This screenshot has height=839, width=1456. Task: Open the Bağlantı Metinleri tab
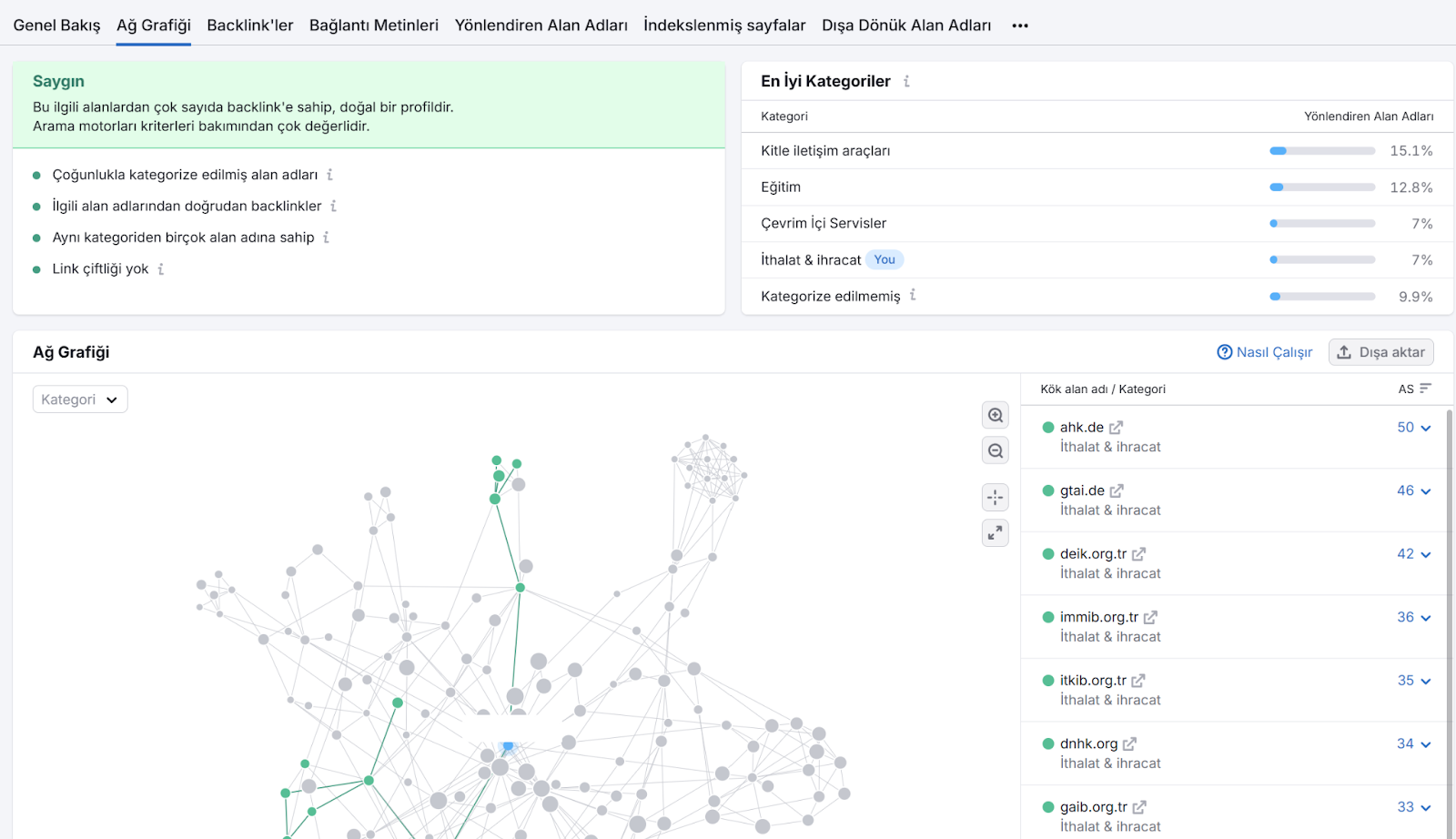(374, 25)
